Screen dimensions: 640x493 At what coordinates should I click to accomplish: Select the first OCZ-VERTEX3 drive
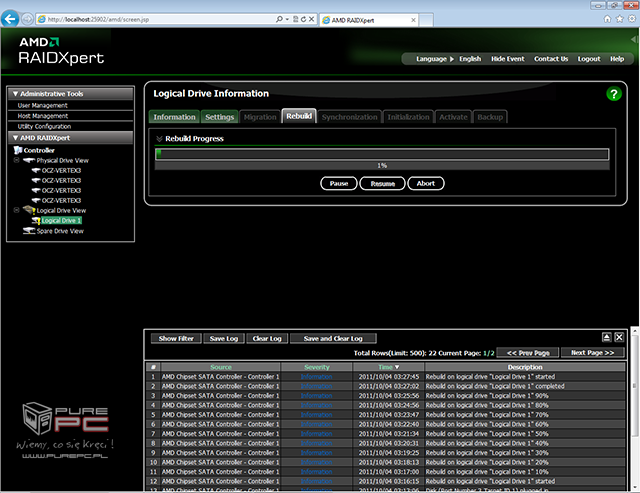tap(61, 171)
